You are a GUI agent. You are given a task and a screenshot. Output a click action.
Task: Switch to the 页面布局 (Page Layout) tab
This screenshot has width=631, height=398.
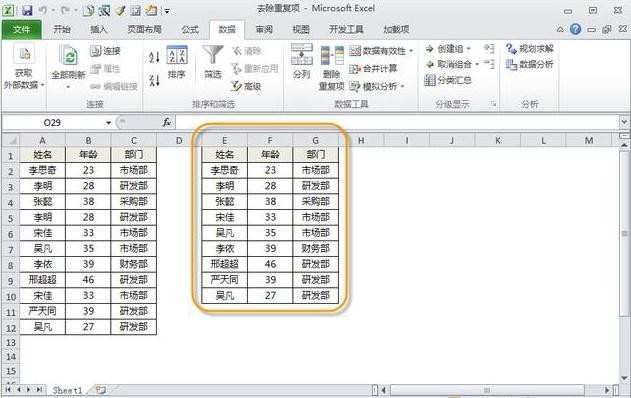point(144,29)
